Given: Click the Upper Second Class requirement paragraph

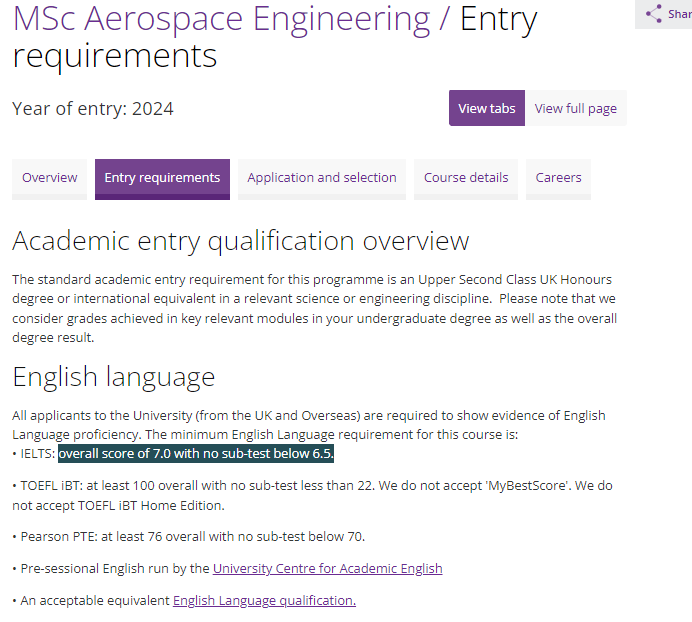Looking at the screenshot, I should click(314, 309).
